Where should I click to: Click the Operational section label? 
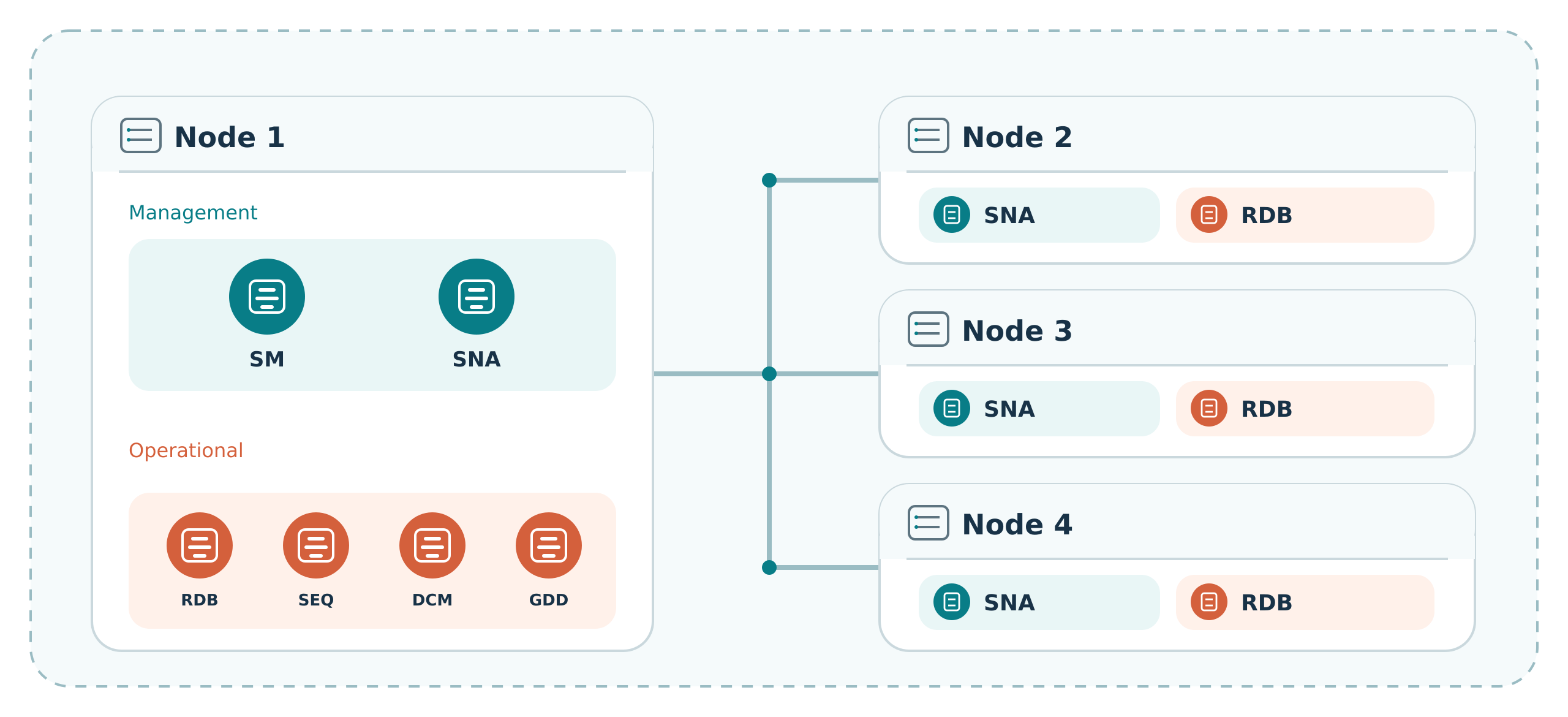pos(186,450)
